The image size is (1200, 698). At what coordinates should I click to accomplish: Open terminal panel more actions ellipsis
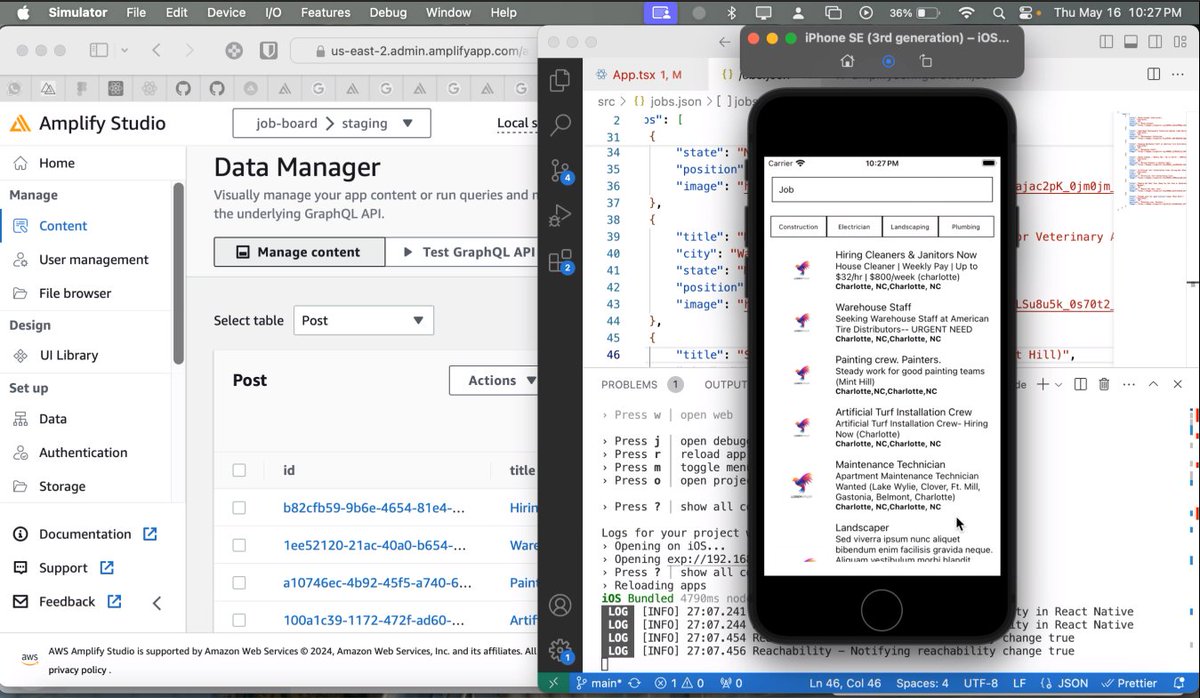[1128, 384]
